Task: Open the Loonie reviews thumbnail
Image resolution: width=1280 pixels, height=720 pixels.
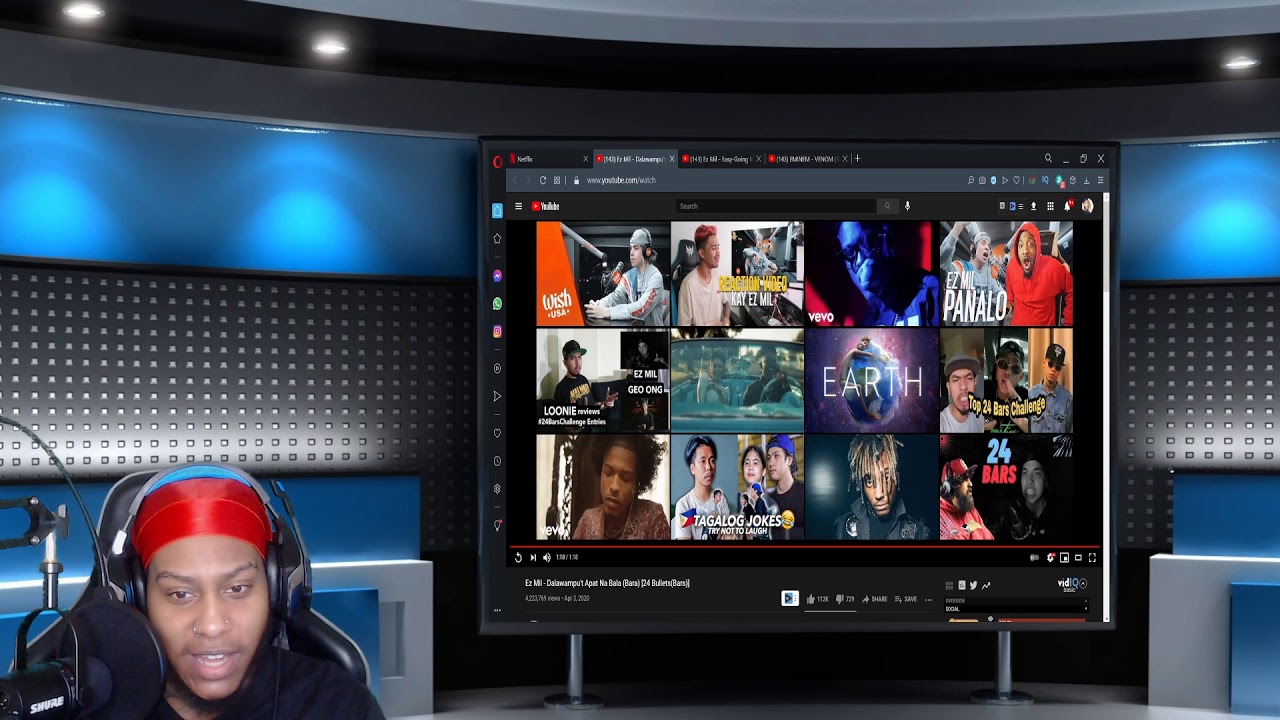Action: pos(603,381)
